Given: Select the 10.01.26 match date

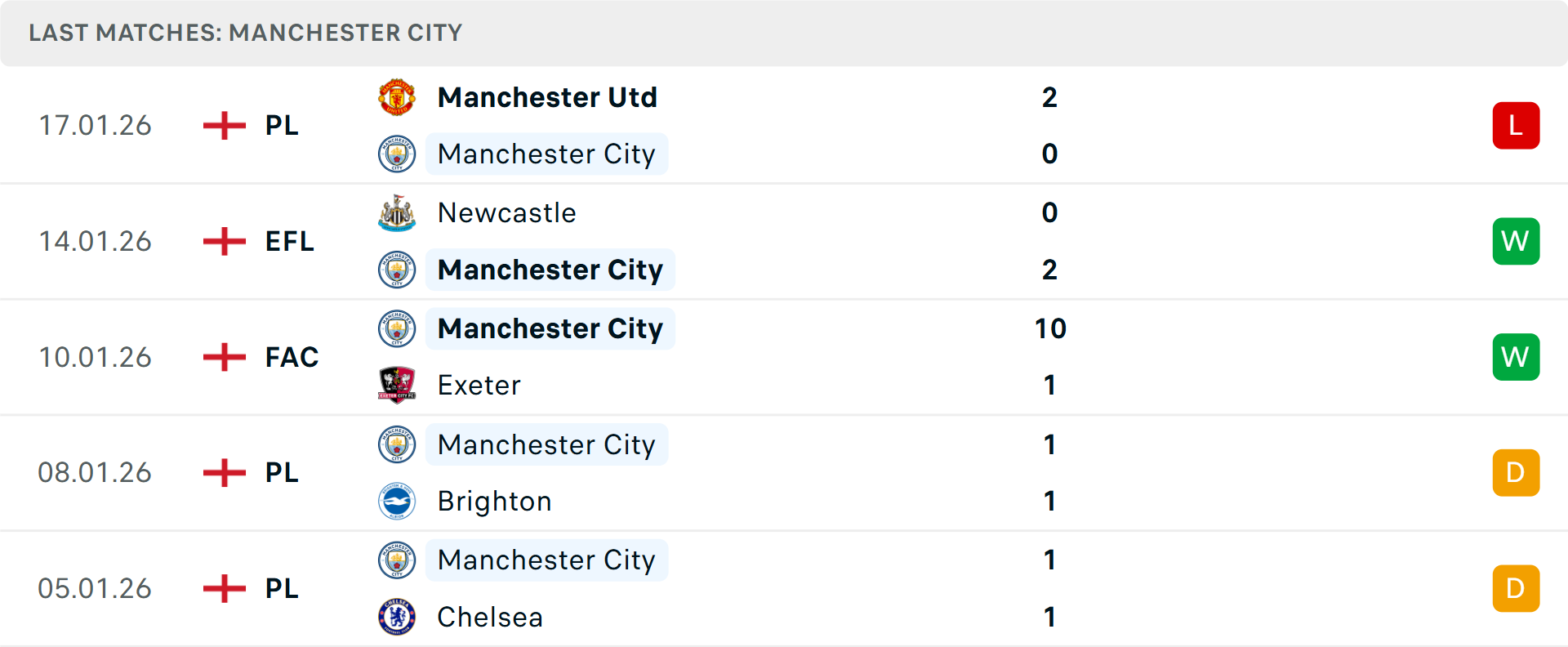Looking at the screenshot, I should click(x=96, y=357).
